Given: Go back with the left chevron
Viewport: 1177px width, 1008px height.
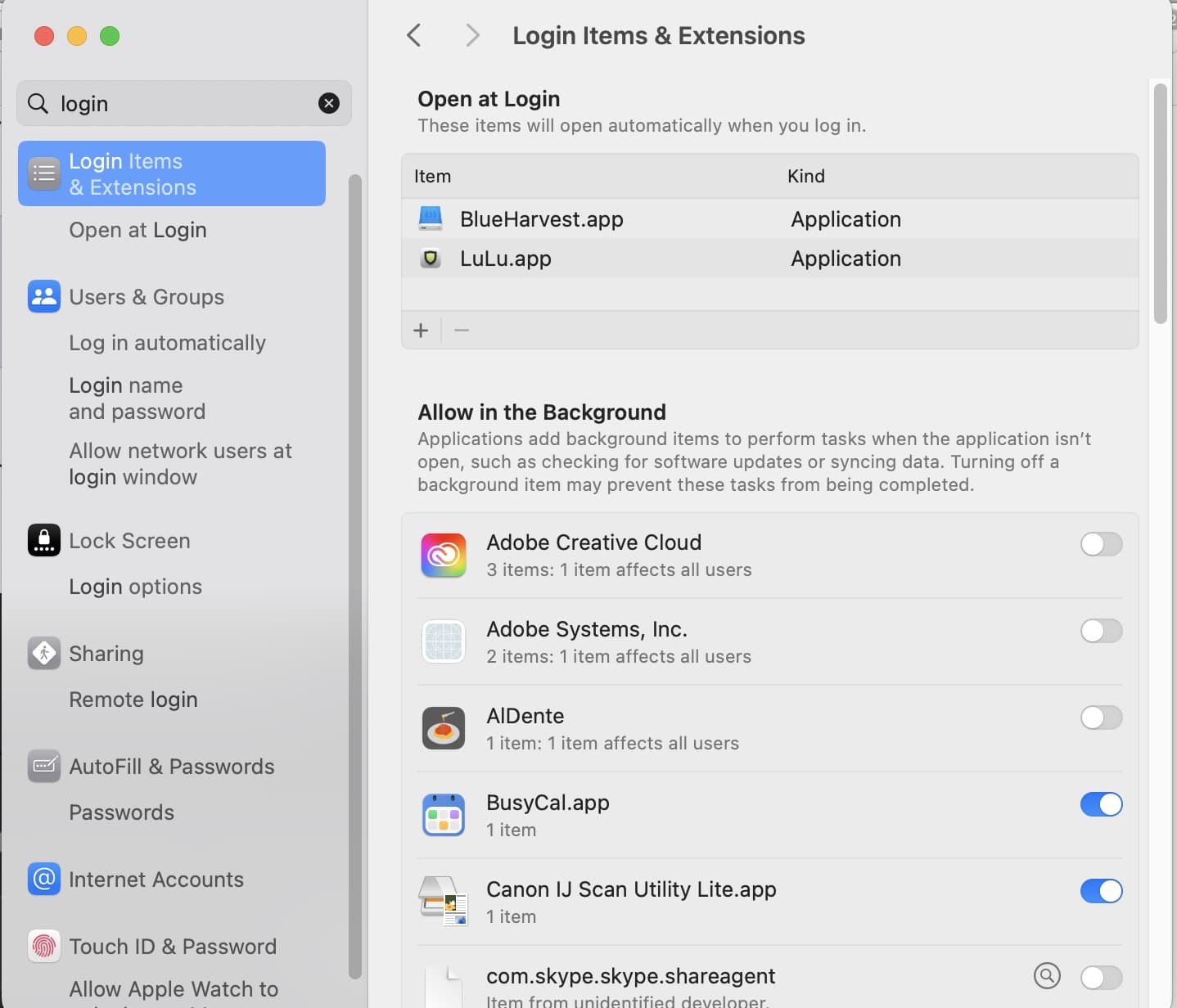Looking at the screenshot, I should pyautogui.click(x=414, y=35).
